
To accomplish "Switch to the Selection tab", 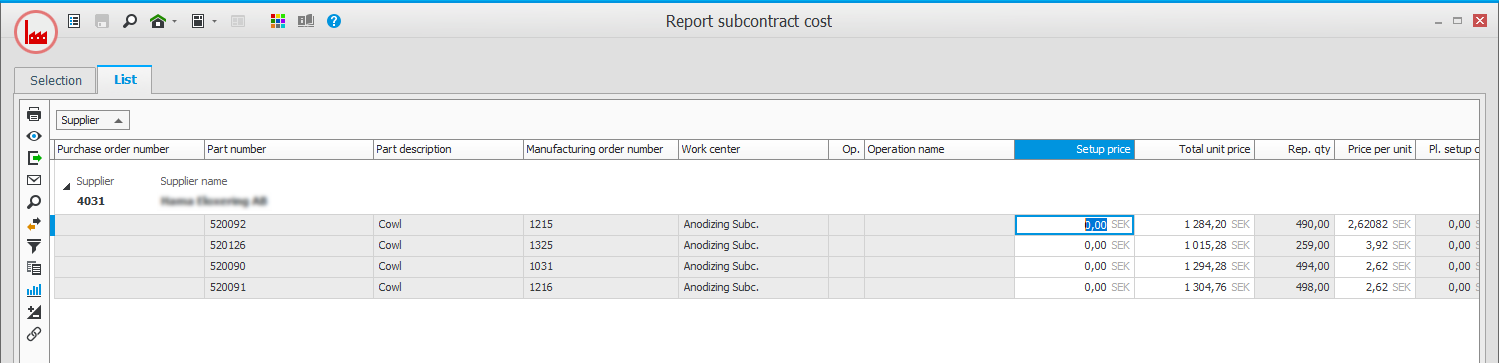I will [x=56, y=80].
